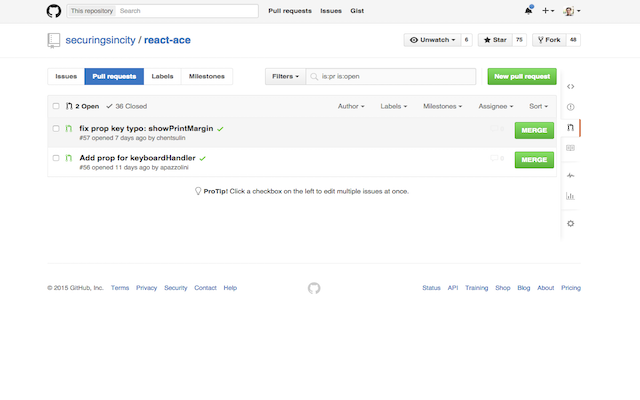Screen dimensions: 640x400
Task: Tick the select-all pull requests checkbox
Action: 56,106
